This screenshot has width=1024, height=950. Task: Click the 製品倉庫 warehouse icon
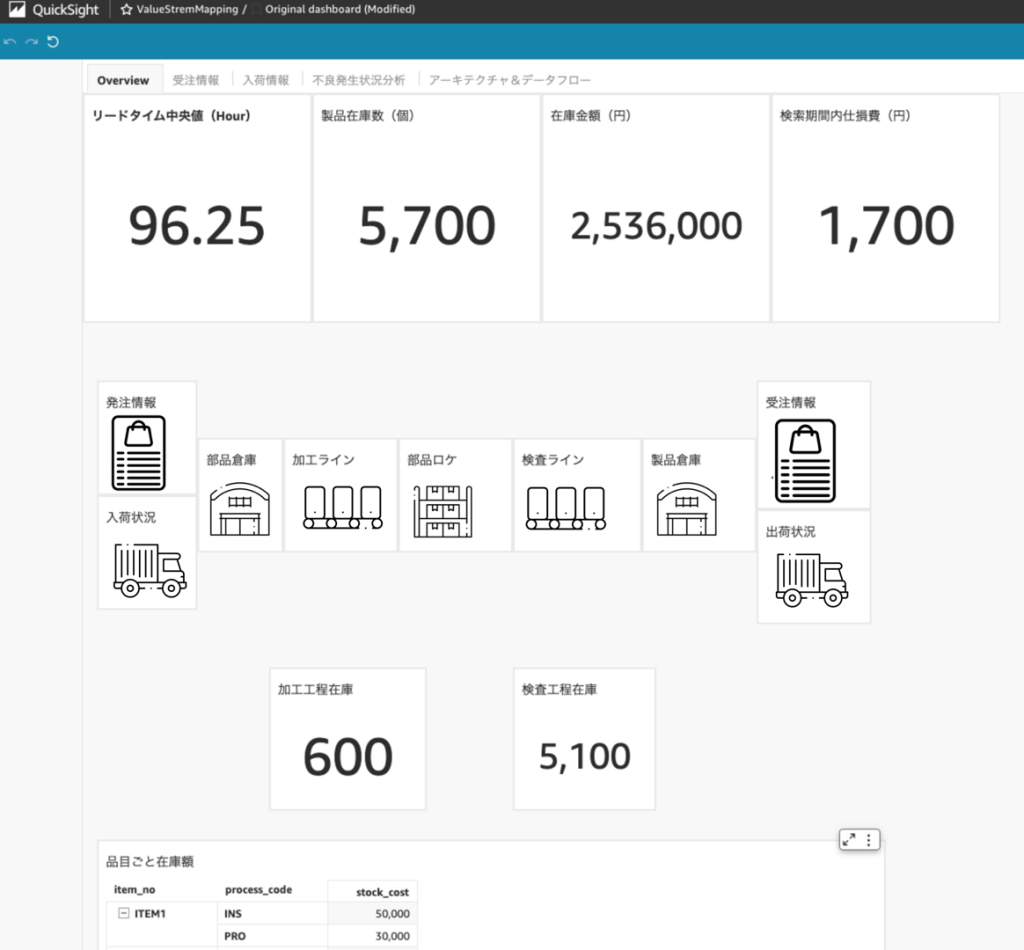pyautogui.click(x=686, y=509)
